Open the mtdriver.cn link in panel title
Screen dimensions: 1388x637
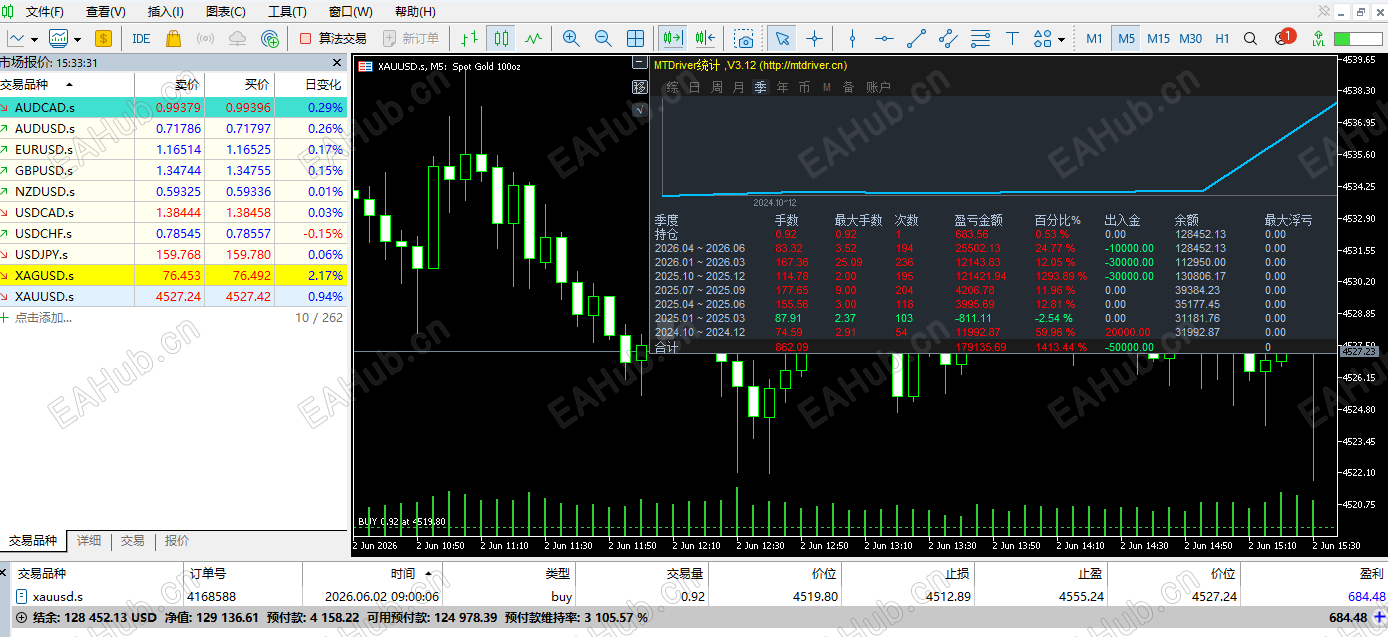(x=804, y=65)
